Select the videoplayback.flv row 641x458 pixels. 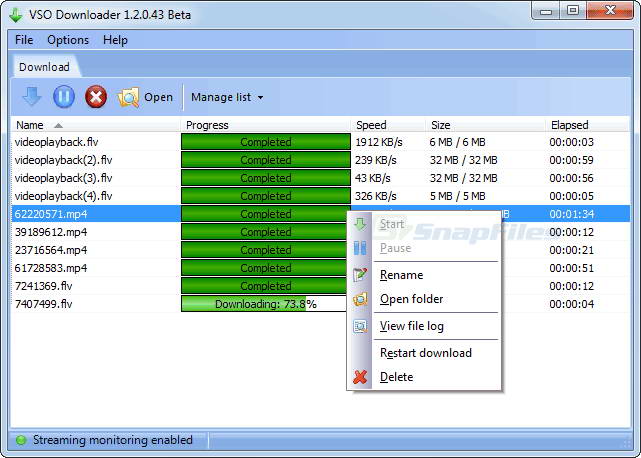pos(320,142)
